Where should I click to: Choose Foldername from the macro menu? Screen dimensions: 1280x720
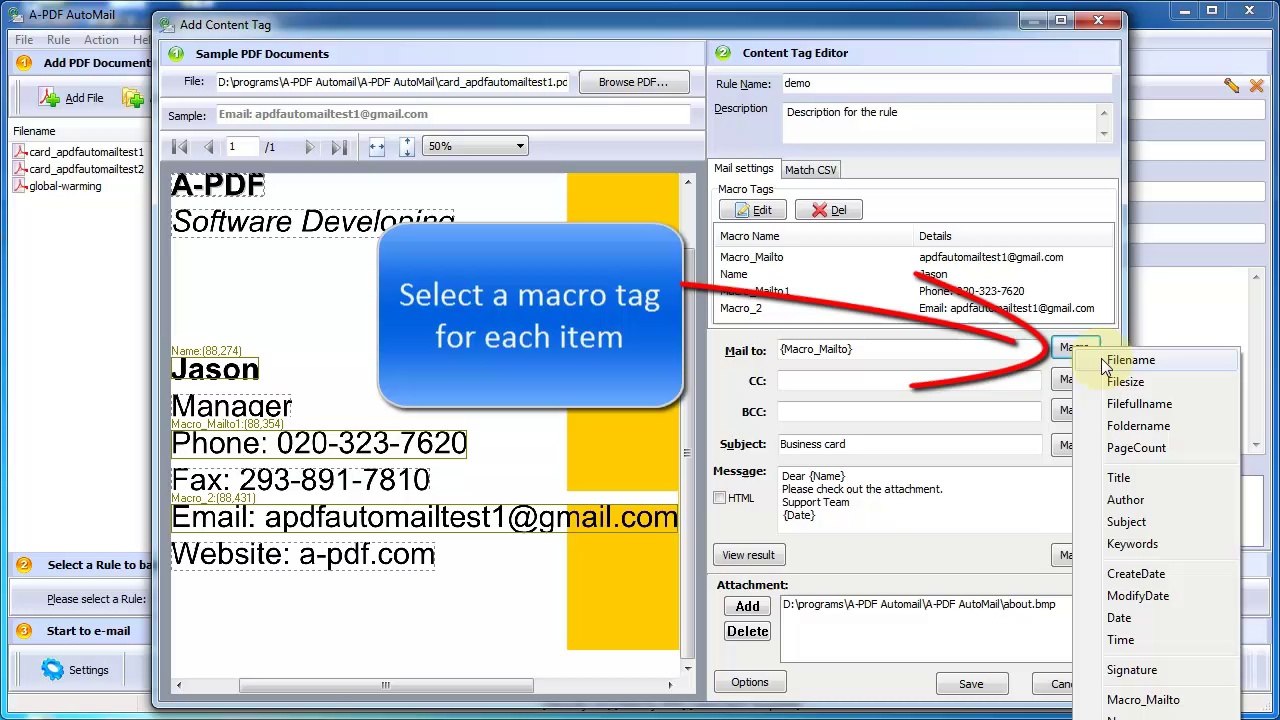(1156, 426)
